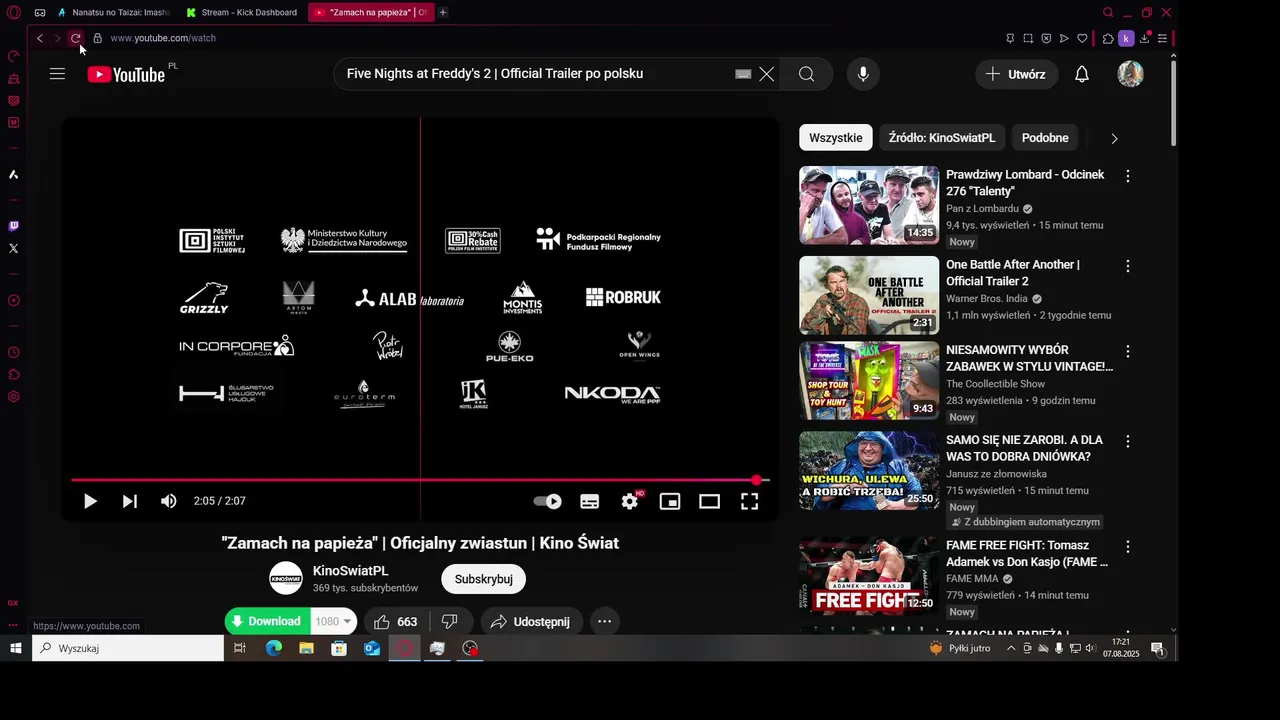Mute the video volume
The width and height of the screenshot is (1280, 720).
tap(169, 501)
